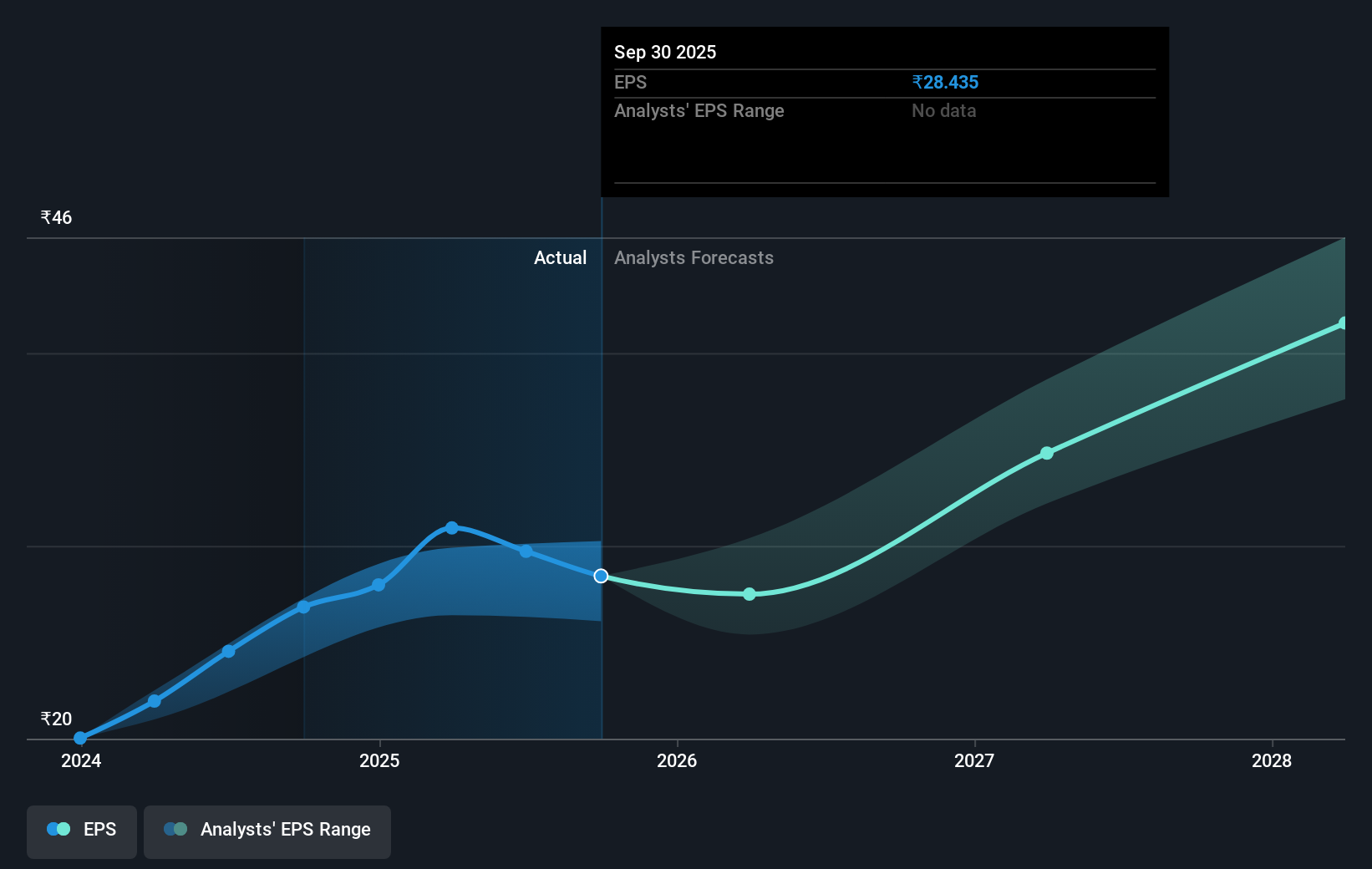Click the EPS legend dot icon
1372x869 pixels.
click(x=58, y=829)
